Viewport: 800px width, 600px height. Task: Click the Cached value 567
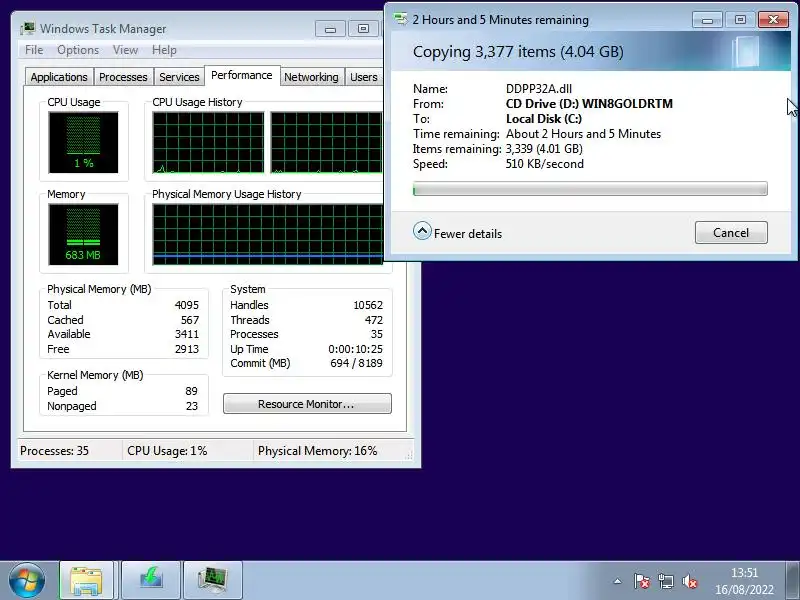190,320
